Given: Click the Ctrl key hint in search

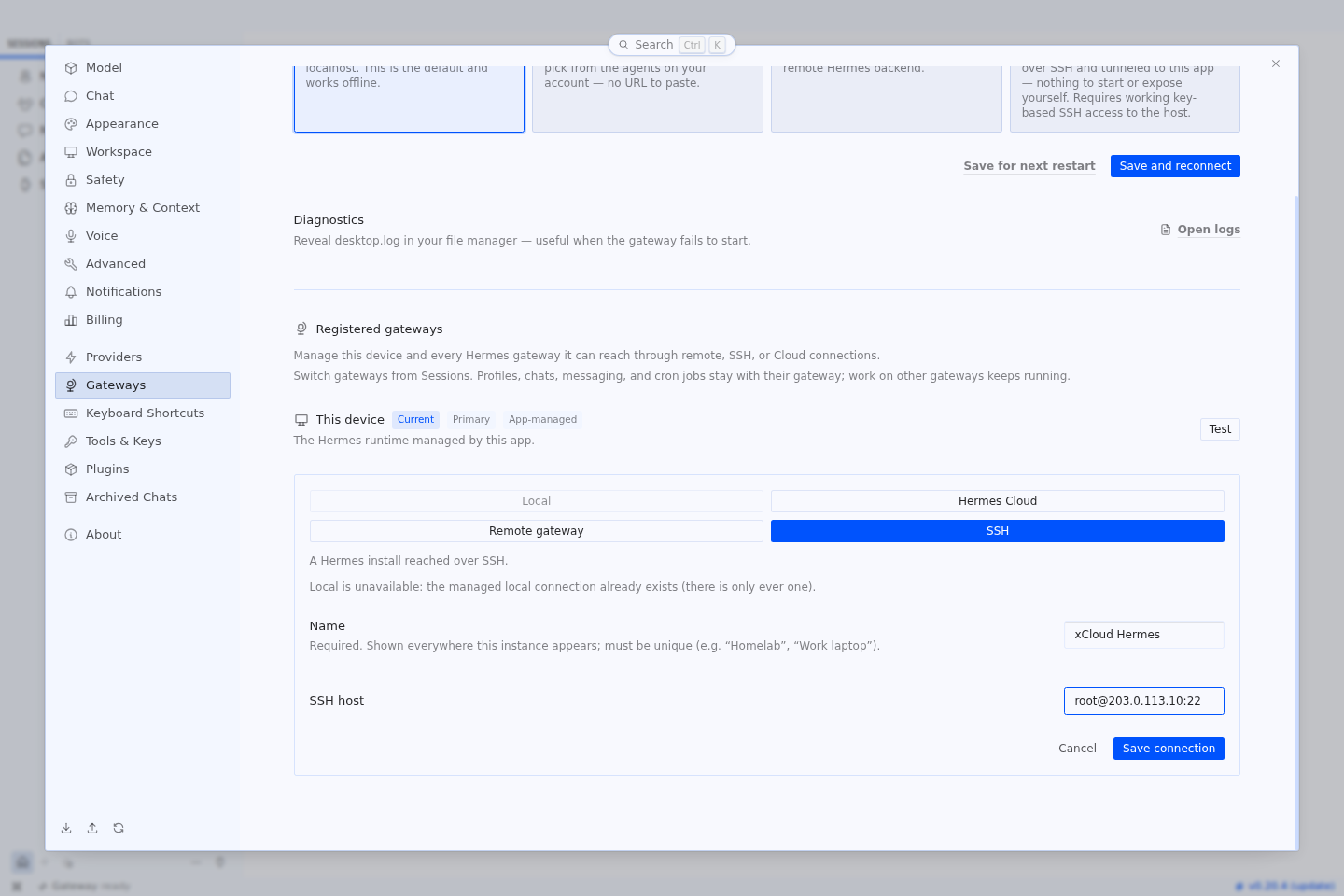Looking at the screenshot, I should pos(692,45).
